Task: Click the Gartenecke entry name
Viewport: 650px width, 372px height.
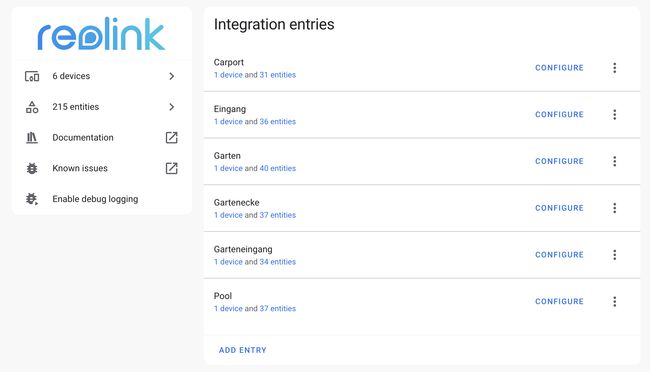Action: 237,203
